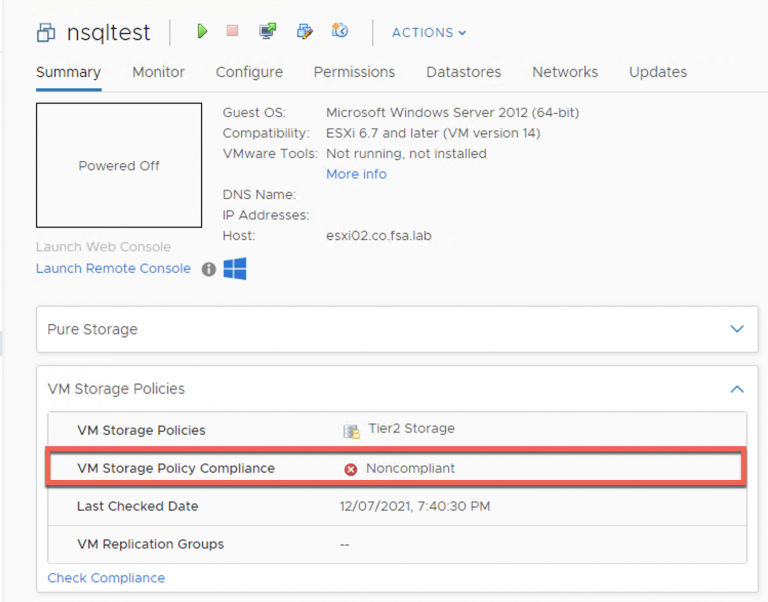Click the Powered Off console thumbnail
768x602 pixels.
click(x=119, y=165)
